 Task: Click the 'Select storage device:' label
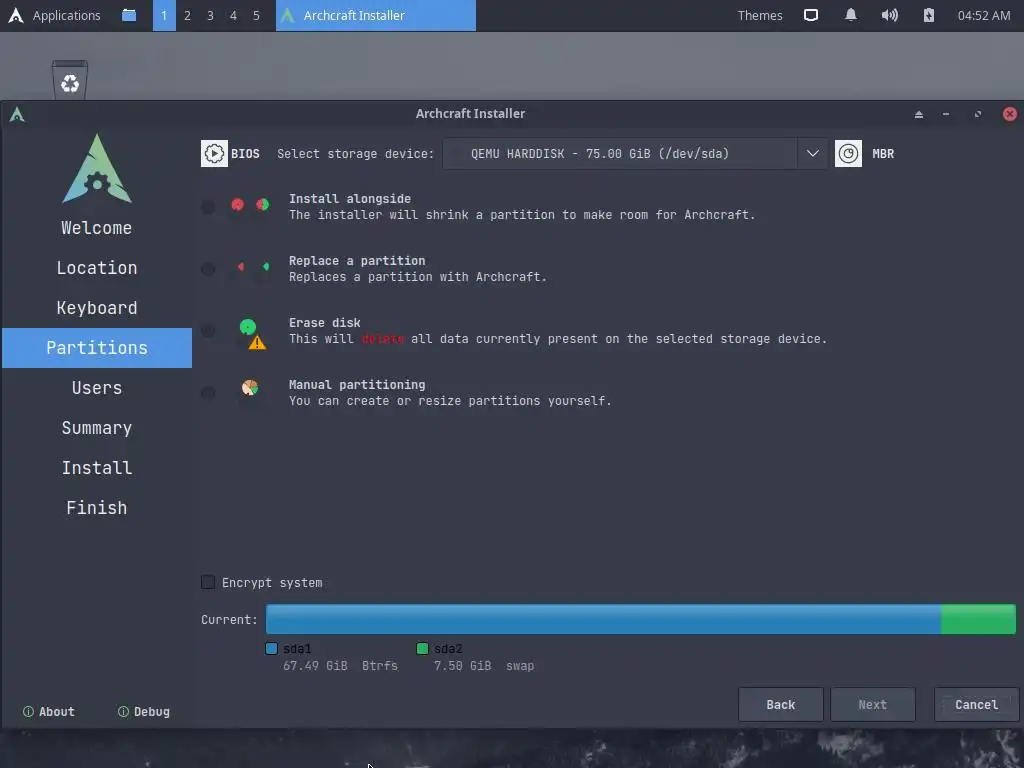(355, 153)
